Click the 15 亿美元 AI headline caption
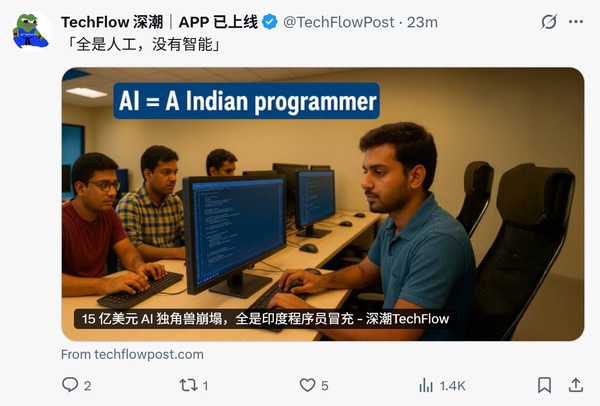Screen dimensions: 600x406 [265, 319]
